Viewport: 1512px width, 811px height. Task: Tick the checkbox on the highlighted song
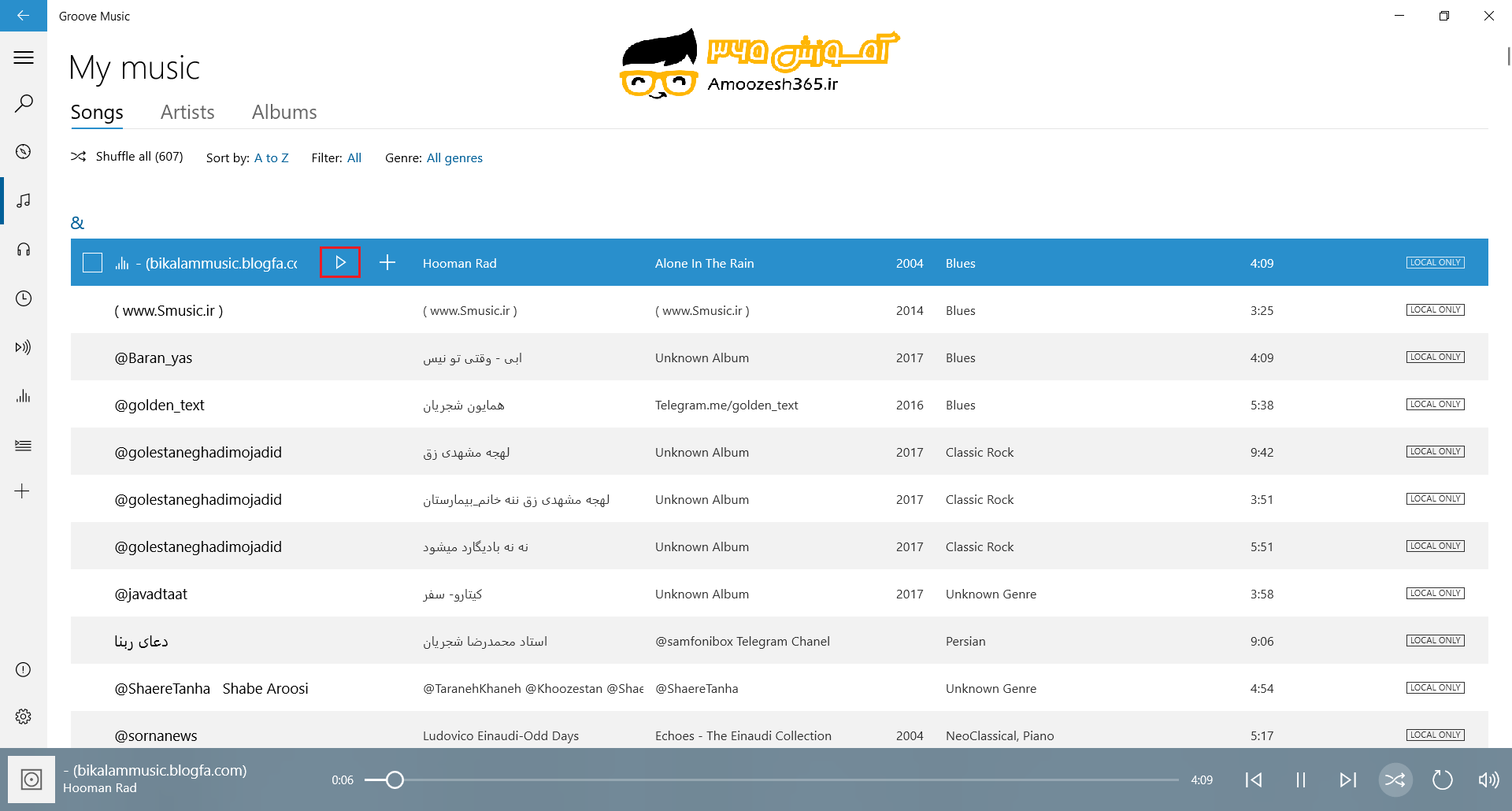[93, 263]
